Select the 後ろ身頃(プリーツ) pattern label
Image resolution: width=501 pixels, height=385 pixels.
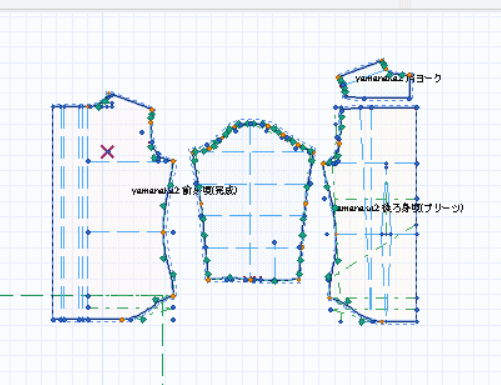tap(398, 208)
